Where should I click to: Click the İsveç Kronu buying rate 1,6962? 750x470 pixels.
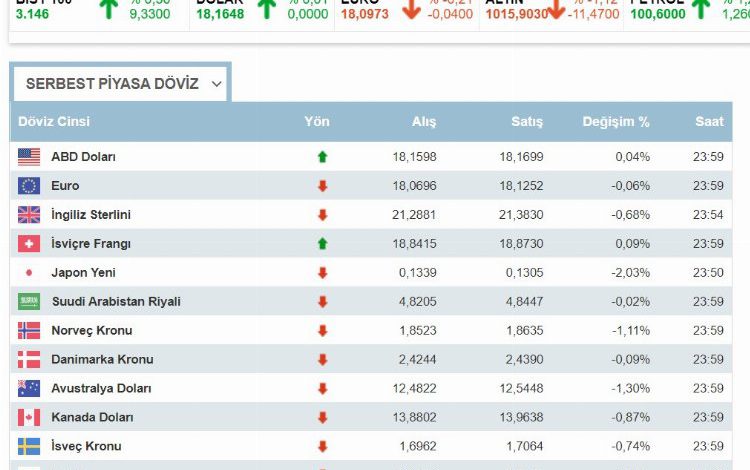point(418,446)
